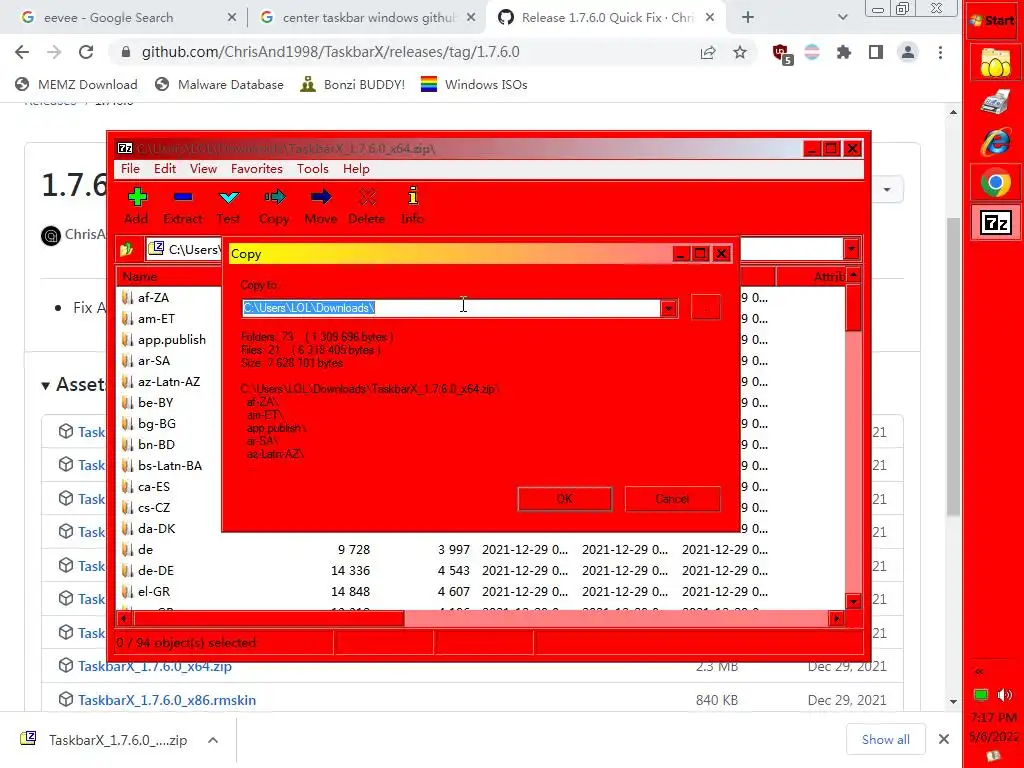Image resolution: width=1024 pixels, height=768 pixels.
Task: Click the share page icon in address bar
Action: [x=708, y=52]
